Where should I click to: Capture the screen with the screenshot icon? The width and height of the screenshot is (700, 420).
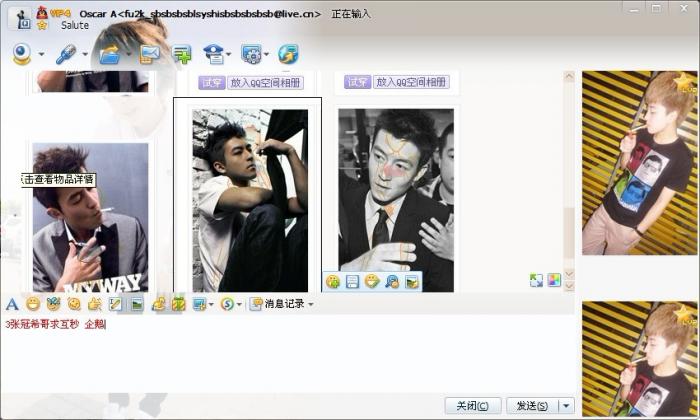(x=199, y=304)
